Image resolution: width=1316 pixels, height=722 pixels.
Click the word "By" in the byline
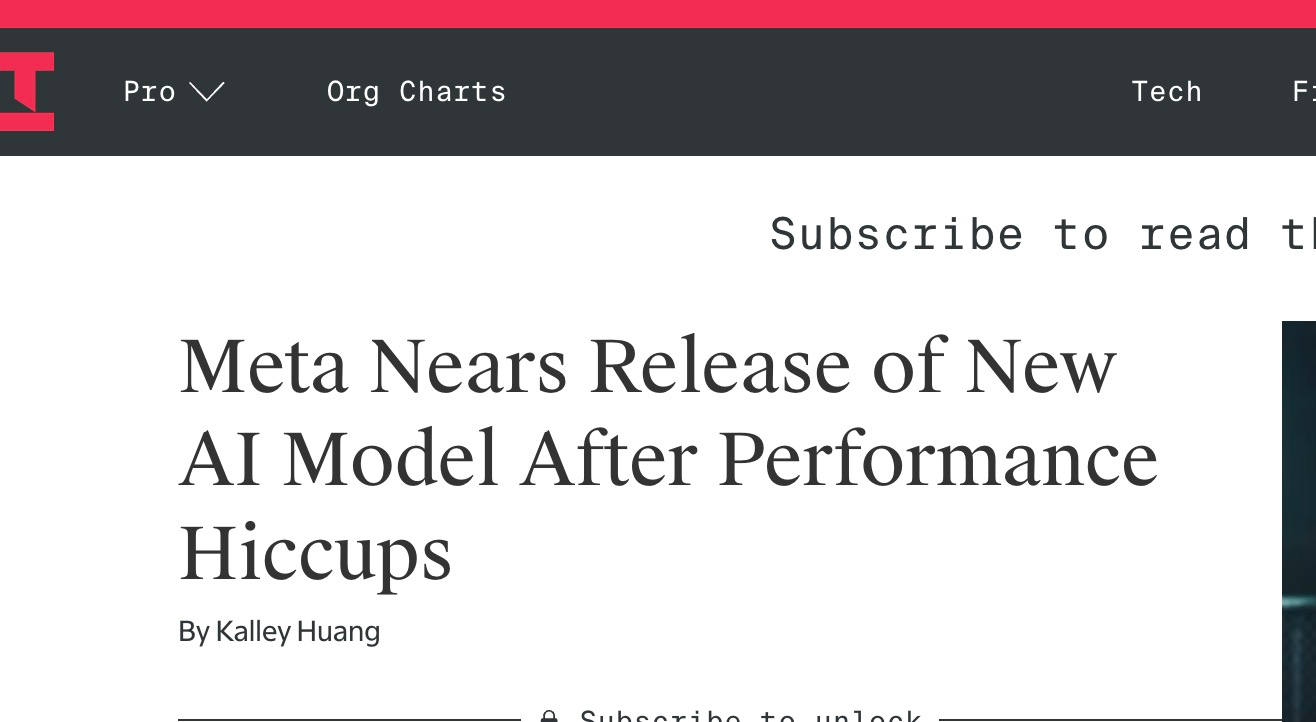coord(193,632)
